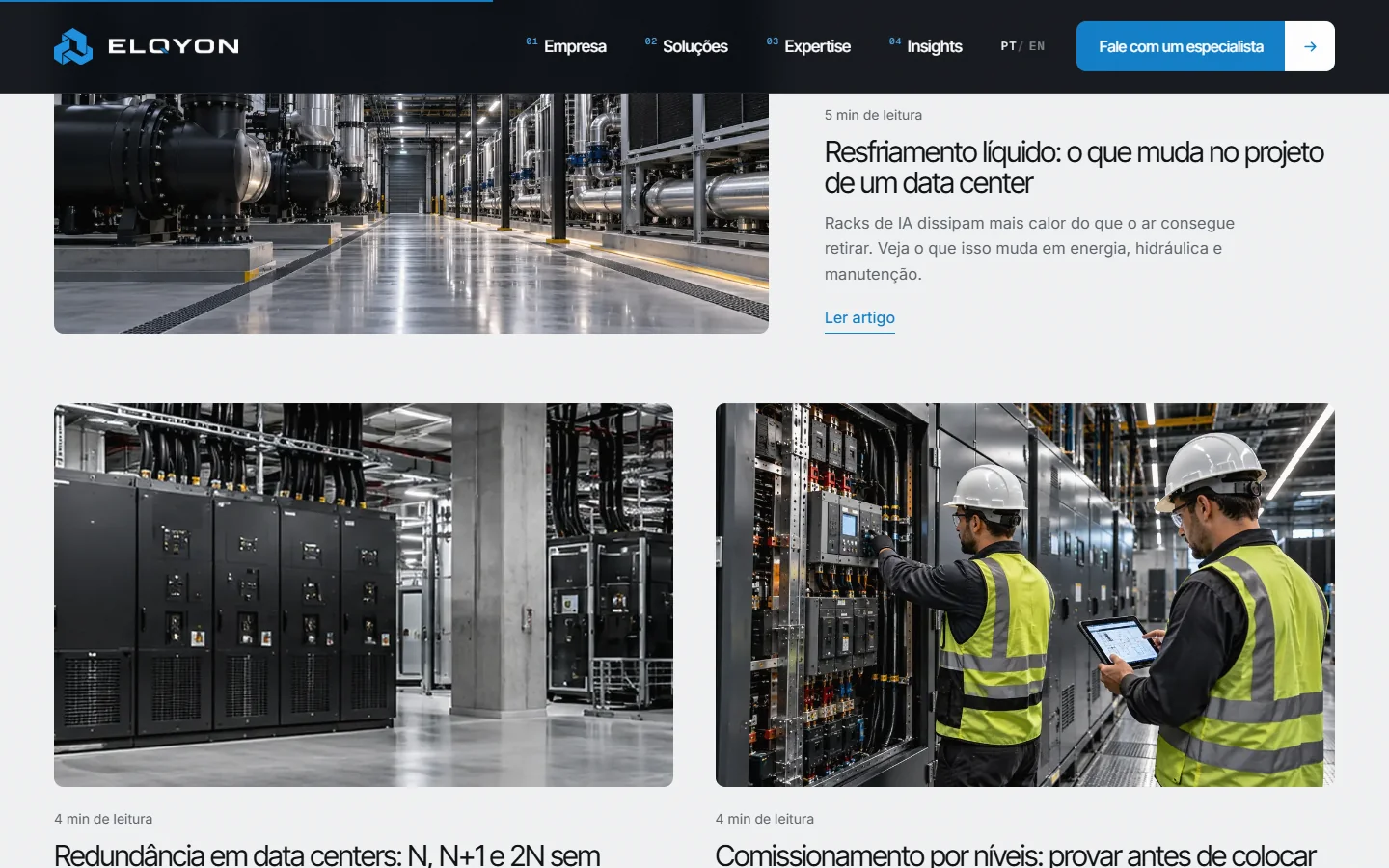Select PT language option
This screenshot has width=1389, height=868.
[x=1008, y=46]
